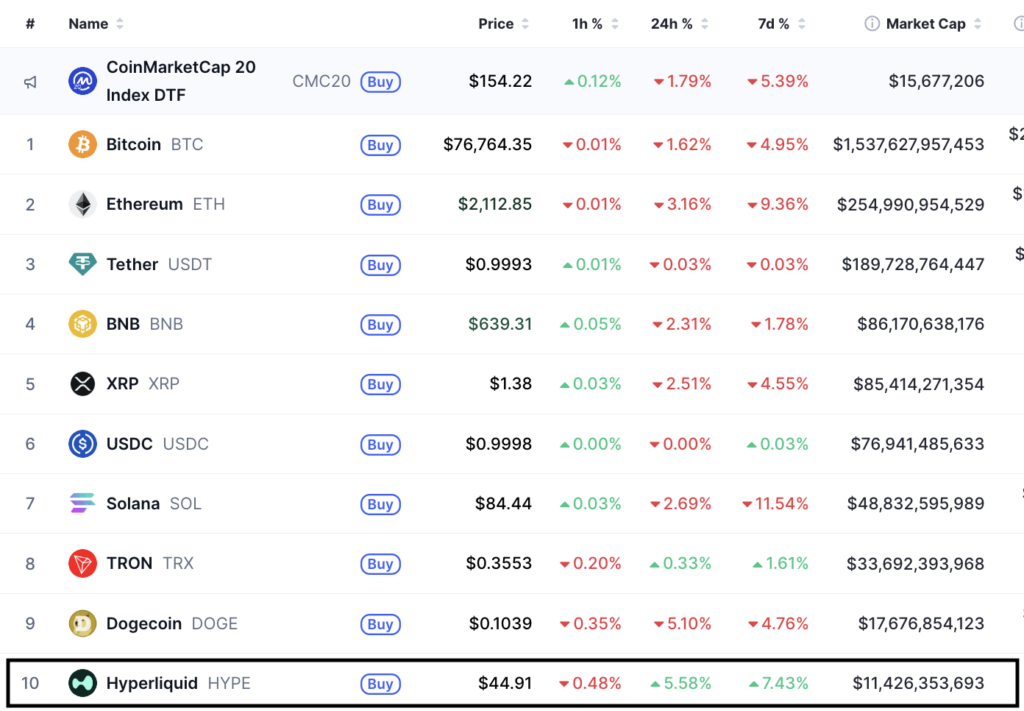1024x711 pixels.
Task: Sort by the # rank column
Action: (30, 24)
